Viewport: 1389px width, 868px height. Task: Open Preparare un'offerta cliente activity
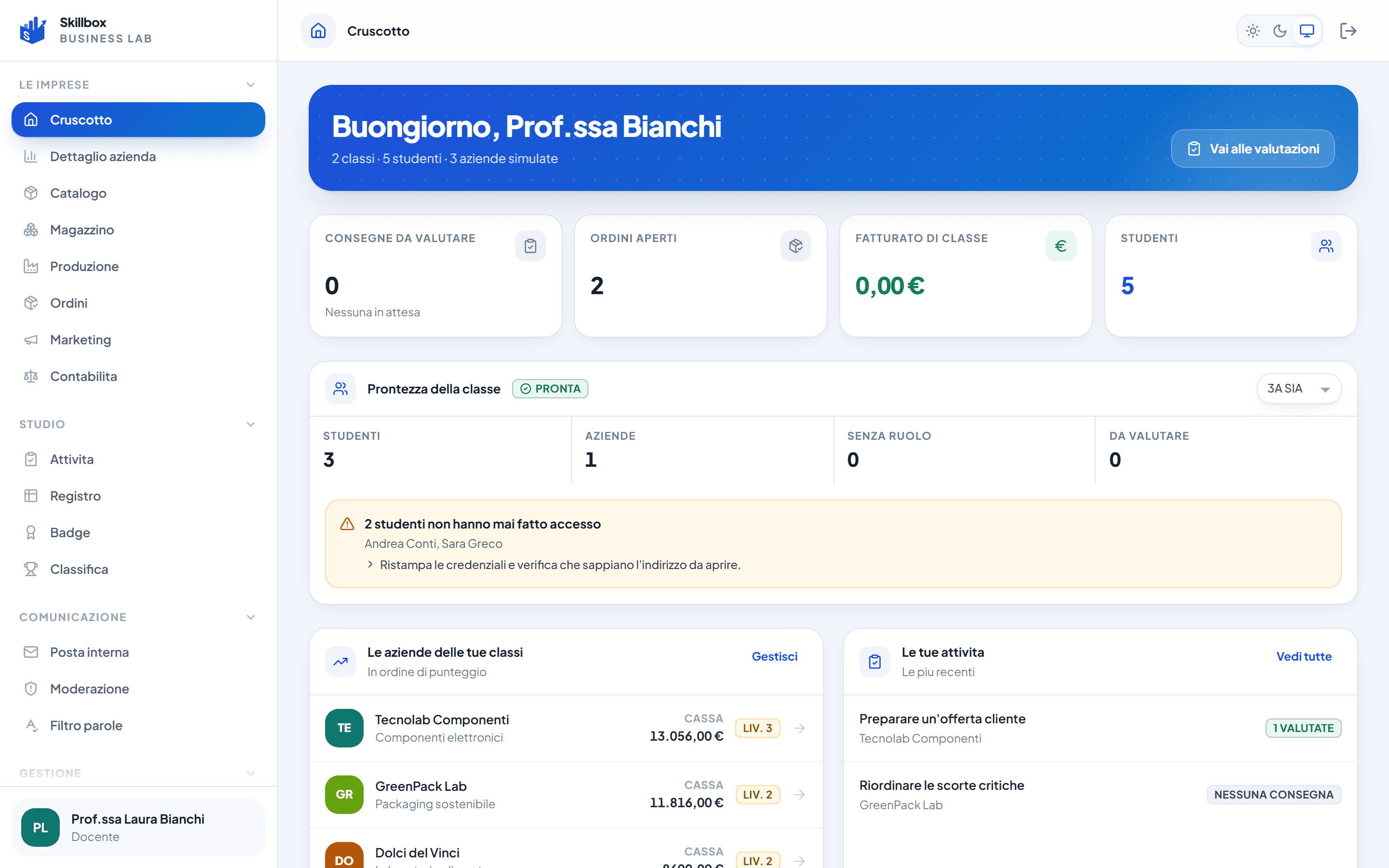1100,728
